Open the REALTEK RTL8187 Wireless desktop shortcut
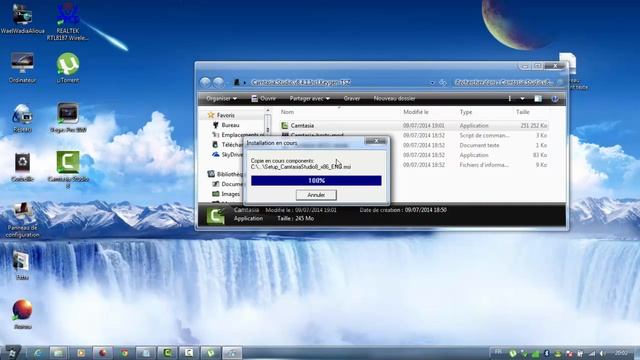This screenshot has height=360, width=640. [x=68, y=21]
